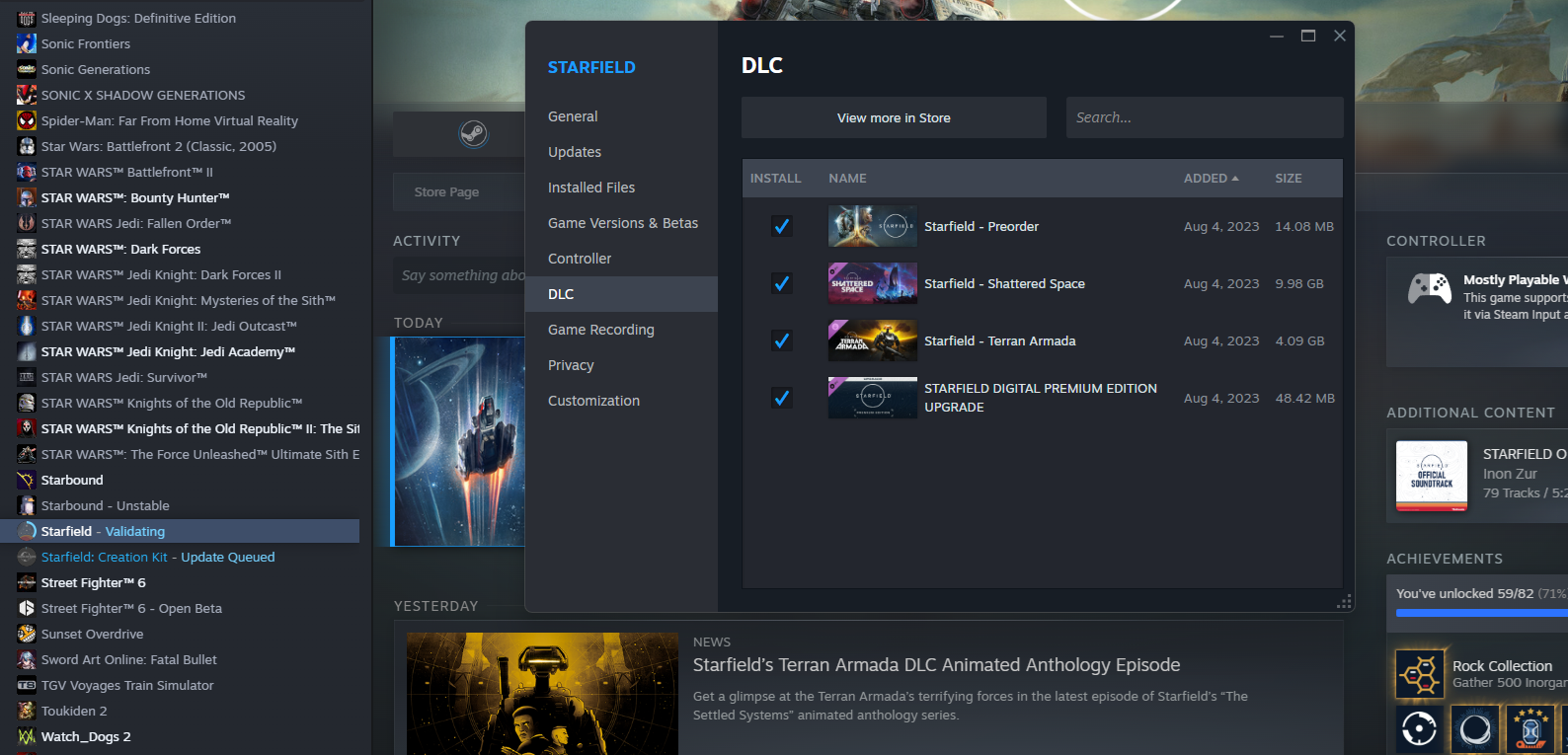This screenshot has height=755, width=1568.
Task: Sort DLC list by the SIZE column
Action: point(1288,179)
